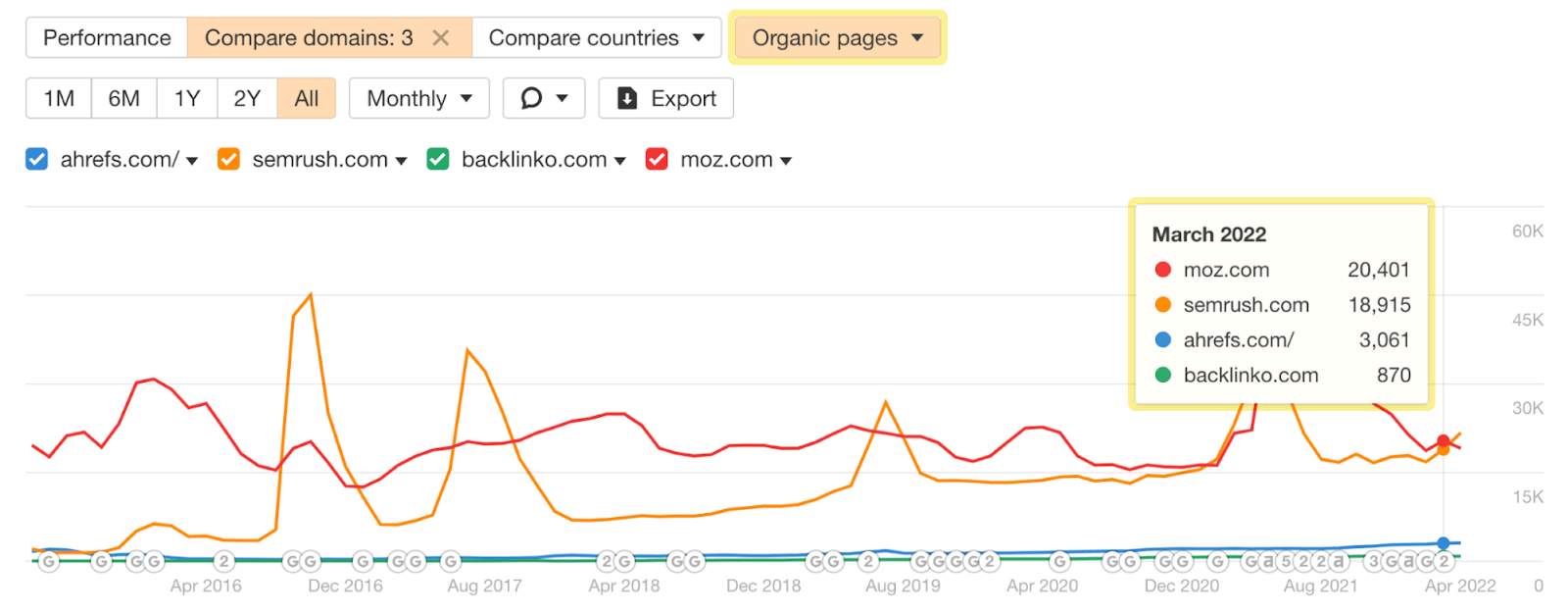Image resolution: width=1568 pixels, height=612 pixels.
Task: Click the semrush.com value 18,915
Action: click(x=1380, y=305)
